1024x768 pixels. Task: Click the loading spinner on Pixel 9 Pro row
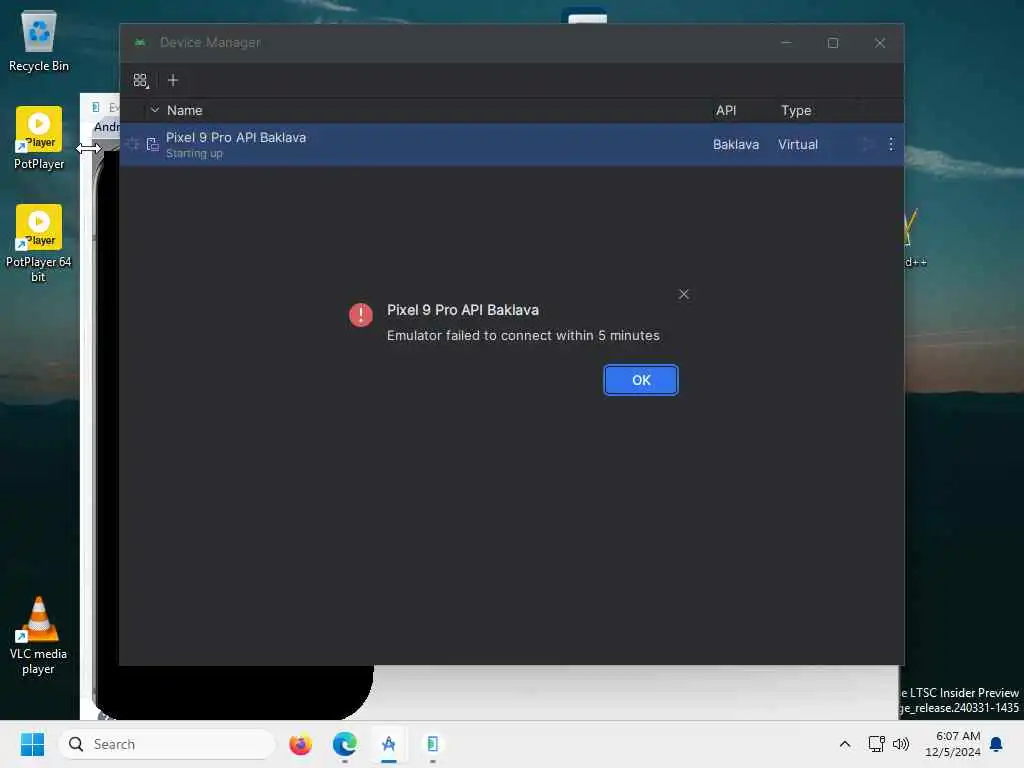point(133,144)
